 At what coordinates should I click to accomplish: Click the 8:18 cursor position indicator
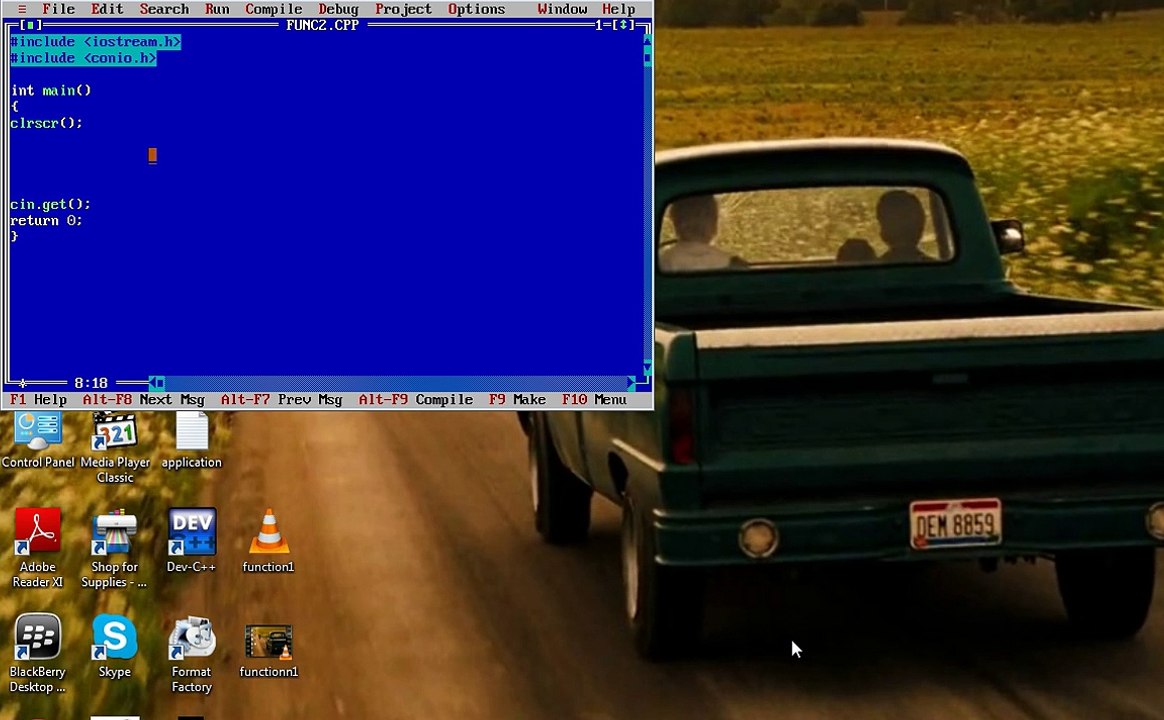click(91, 383)
